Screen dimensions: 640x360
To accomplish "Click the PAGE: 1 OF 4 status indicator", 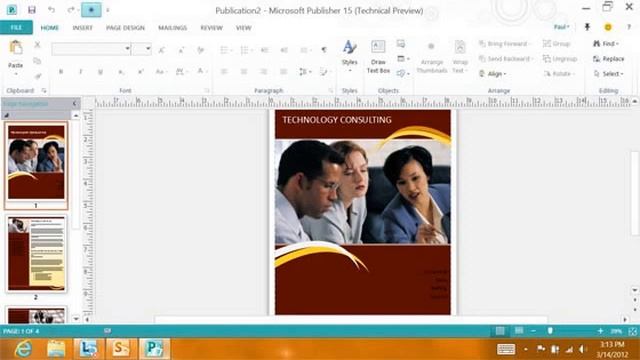I will [21, 331].
